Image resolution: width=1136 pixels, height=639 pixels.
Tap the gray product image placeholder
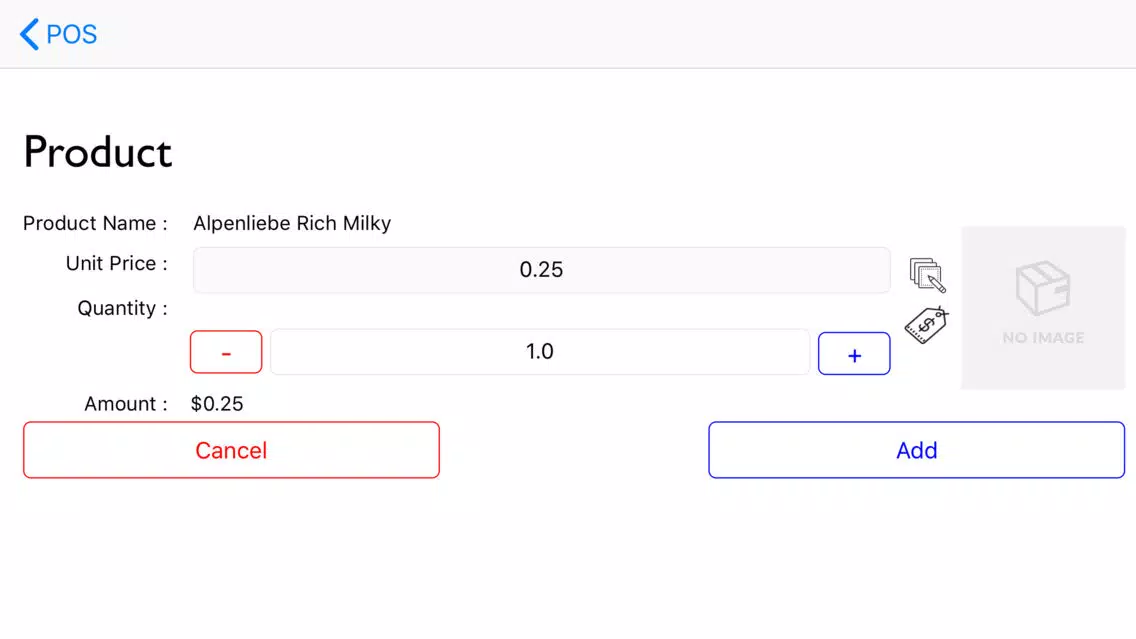pyautogui.click(x=1043, y=308)
